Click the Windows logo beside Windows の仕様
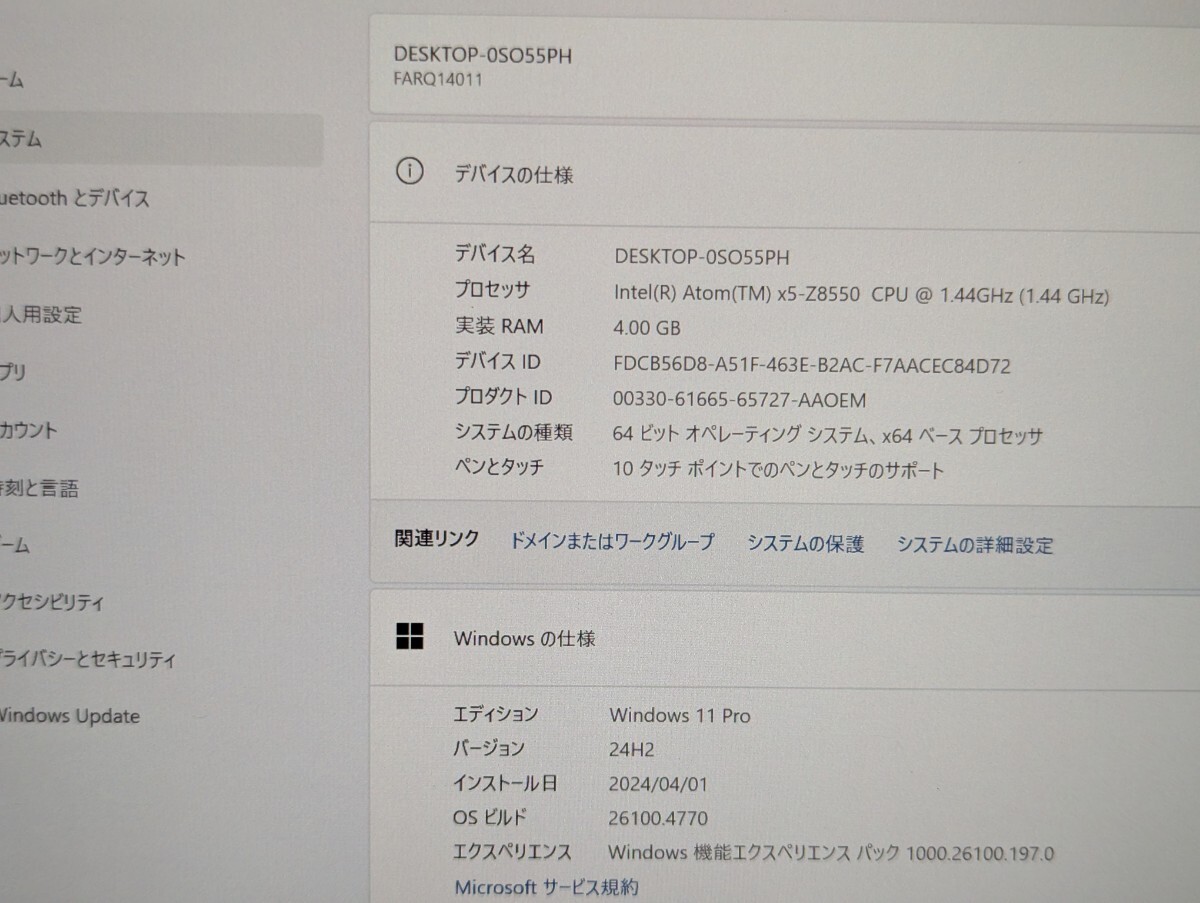This screenshot has height=903, width=1200. (x=410, y=636)
